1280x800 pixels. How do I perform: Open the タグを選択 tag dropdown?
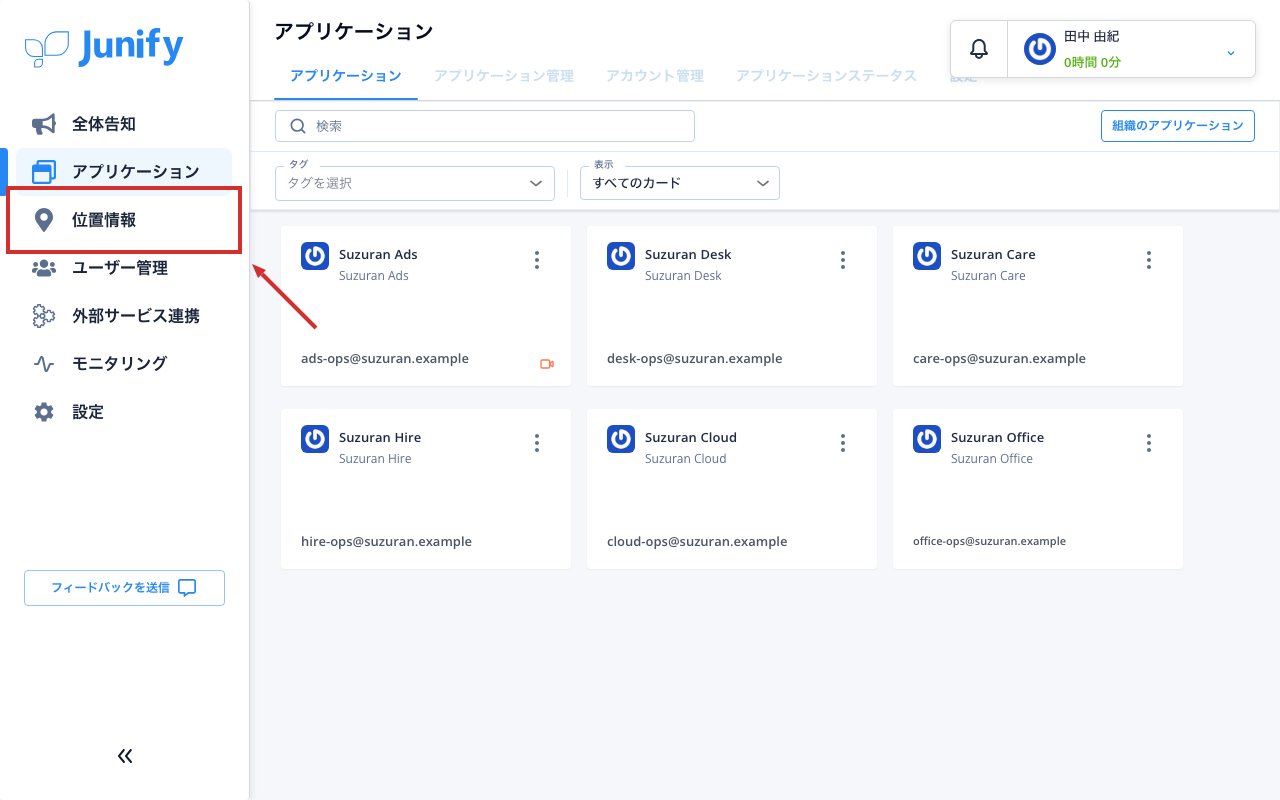[x=415, y=183]
